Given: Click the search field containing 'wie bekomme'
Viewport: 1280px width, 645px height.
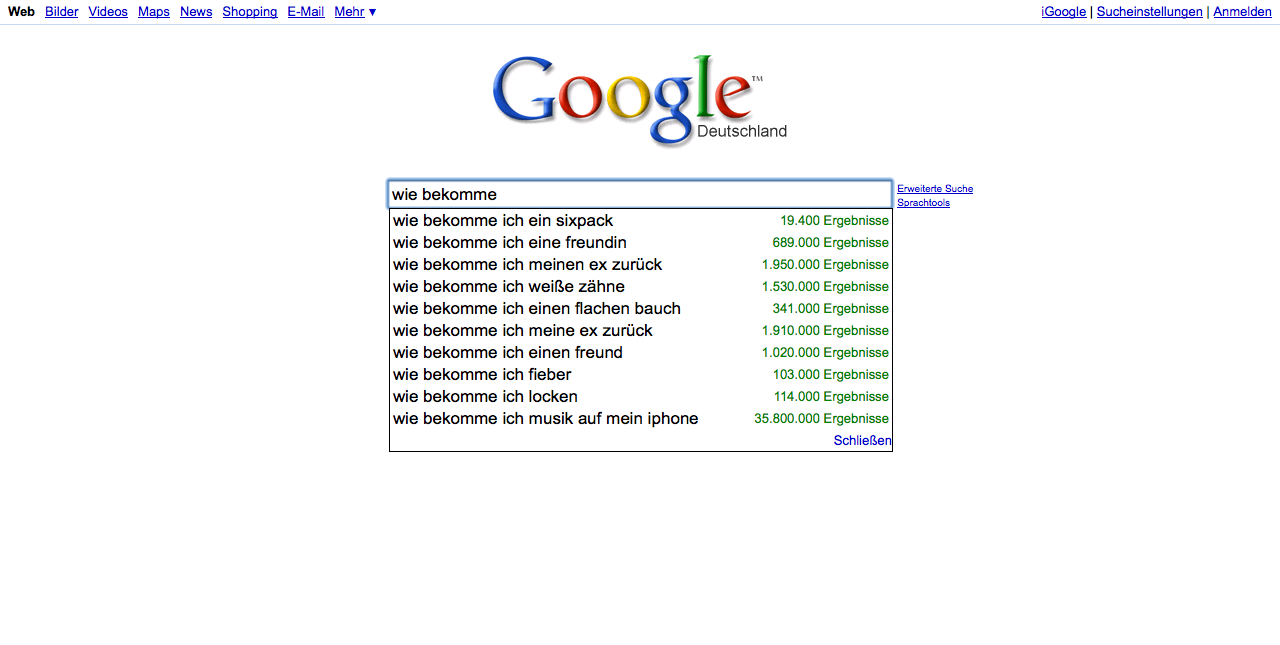Looking at the screenshot, I should (640, 194).
